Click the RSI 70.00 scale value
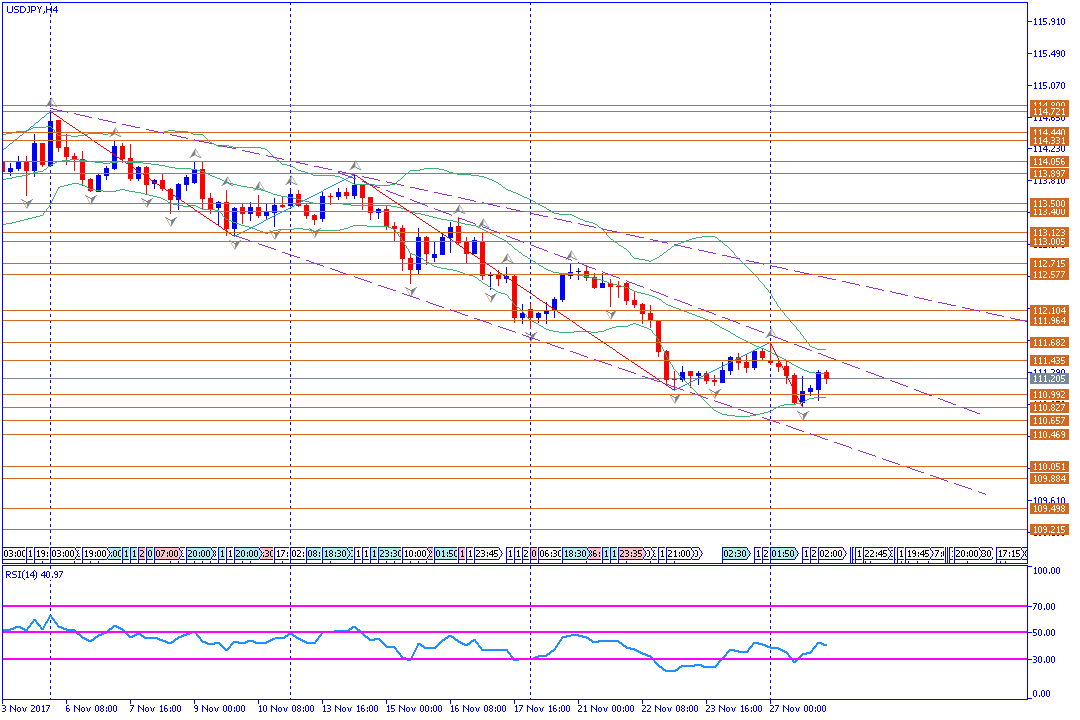1080x720 pixels. (x=1045, y=606)
